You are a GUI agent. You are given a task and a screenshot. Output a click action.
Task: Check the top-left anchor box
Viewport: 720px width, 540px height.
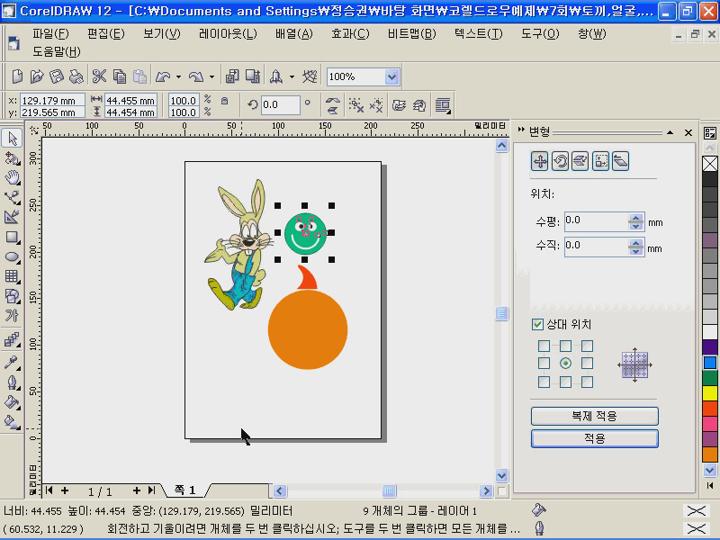(544, 346)
